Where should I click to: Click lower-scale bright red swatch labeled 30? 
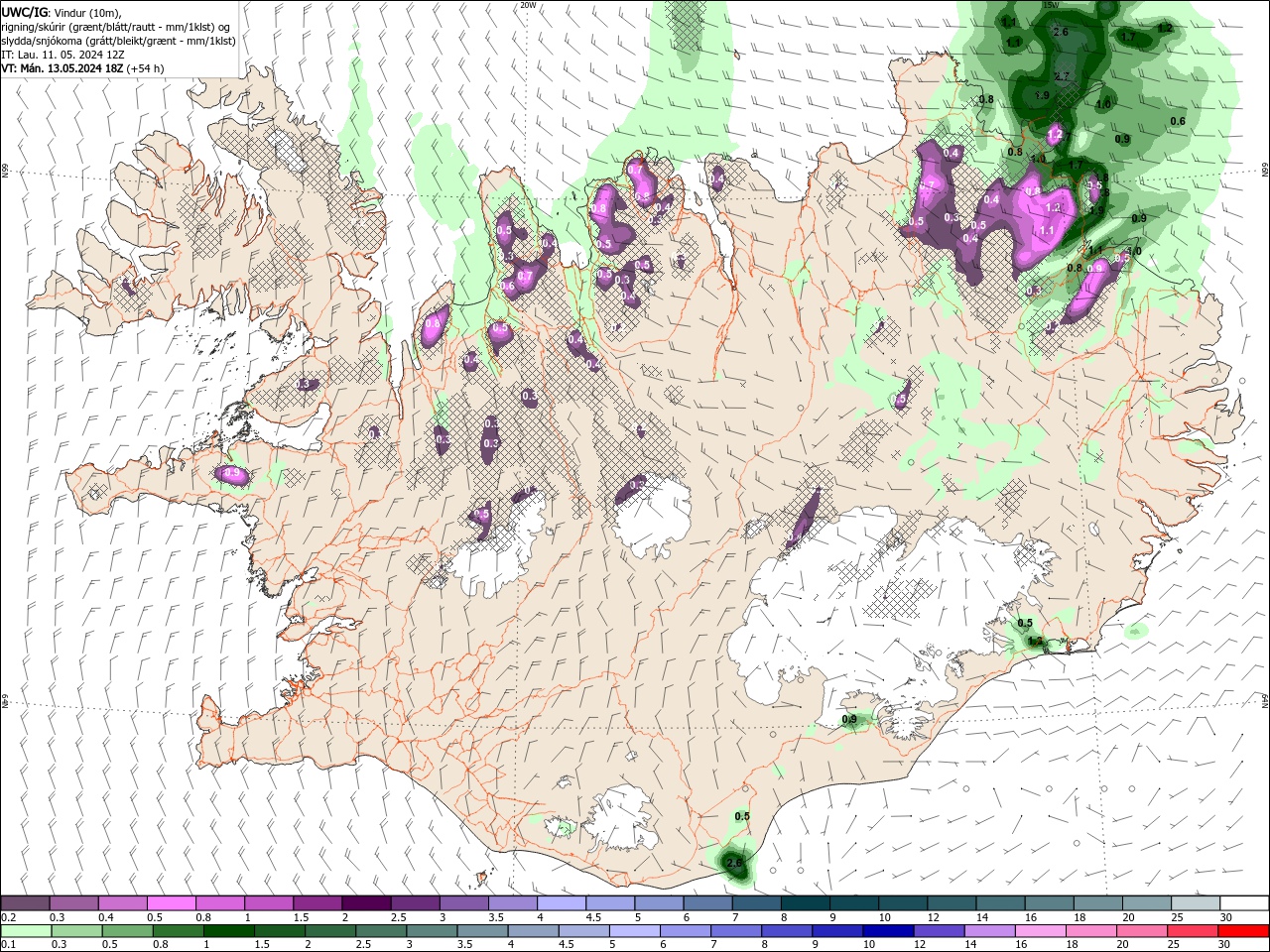tap(1243, 931)
